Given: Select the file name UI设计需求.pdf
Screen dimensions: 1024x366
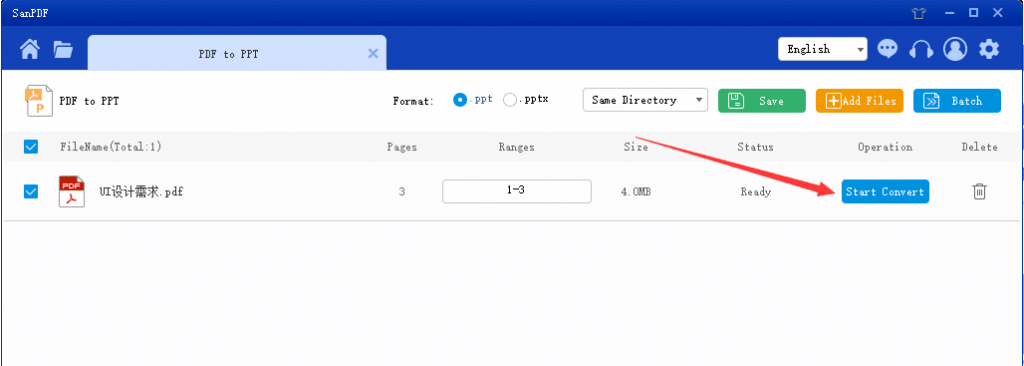Looking at the screenshot, I should point(140,192).
